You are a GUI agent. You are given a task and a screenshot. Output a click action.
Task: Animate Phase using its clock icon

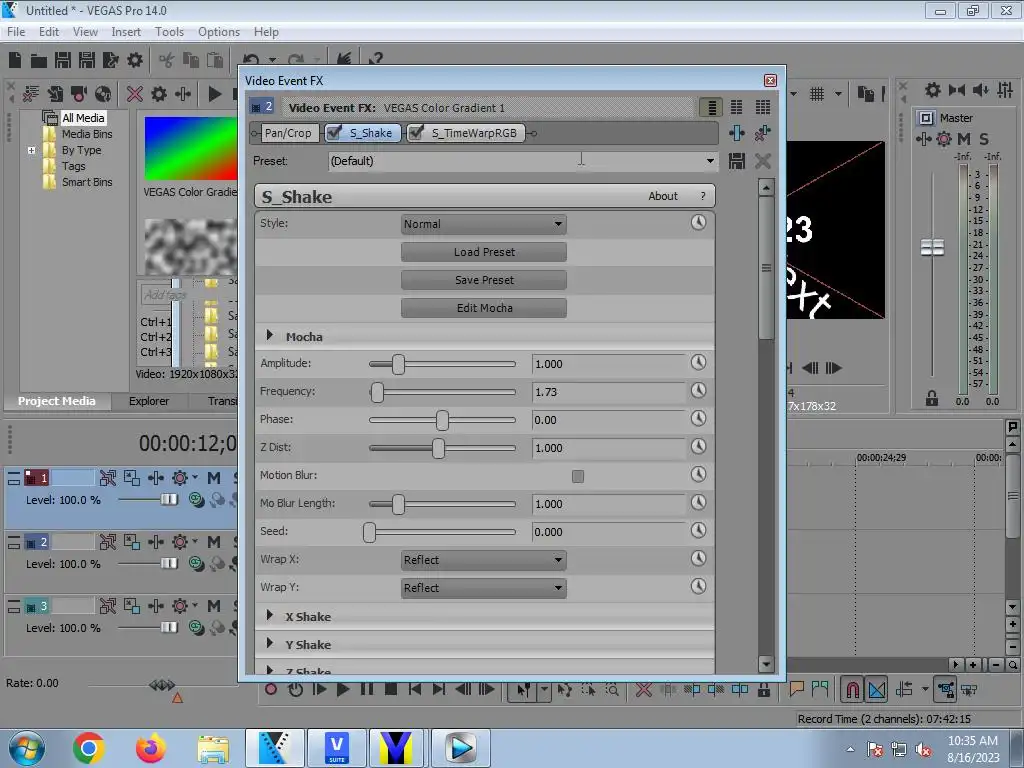[x=698, y=419]
